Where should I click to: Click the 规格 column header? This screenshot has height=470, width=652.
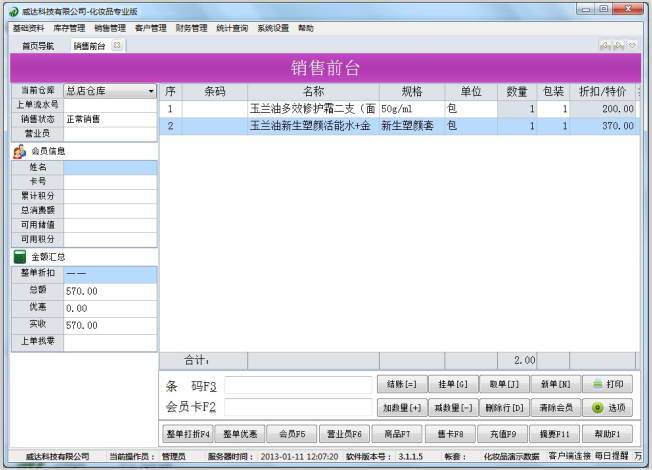pyautogui.click(x=412, y=92)
